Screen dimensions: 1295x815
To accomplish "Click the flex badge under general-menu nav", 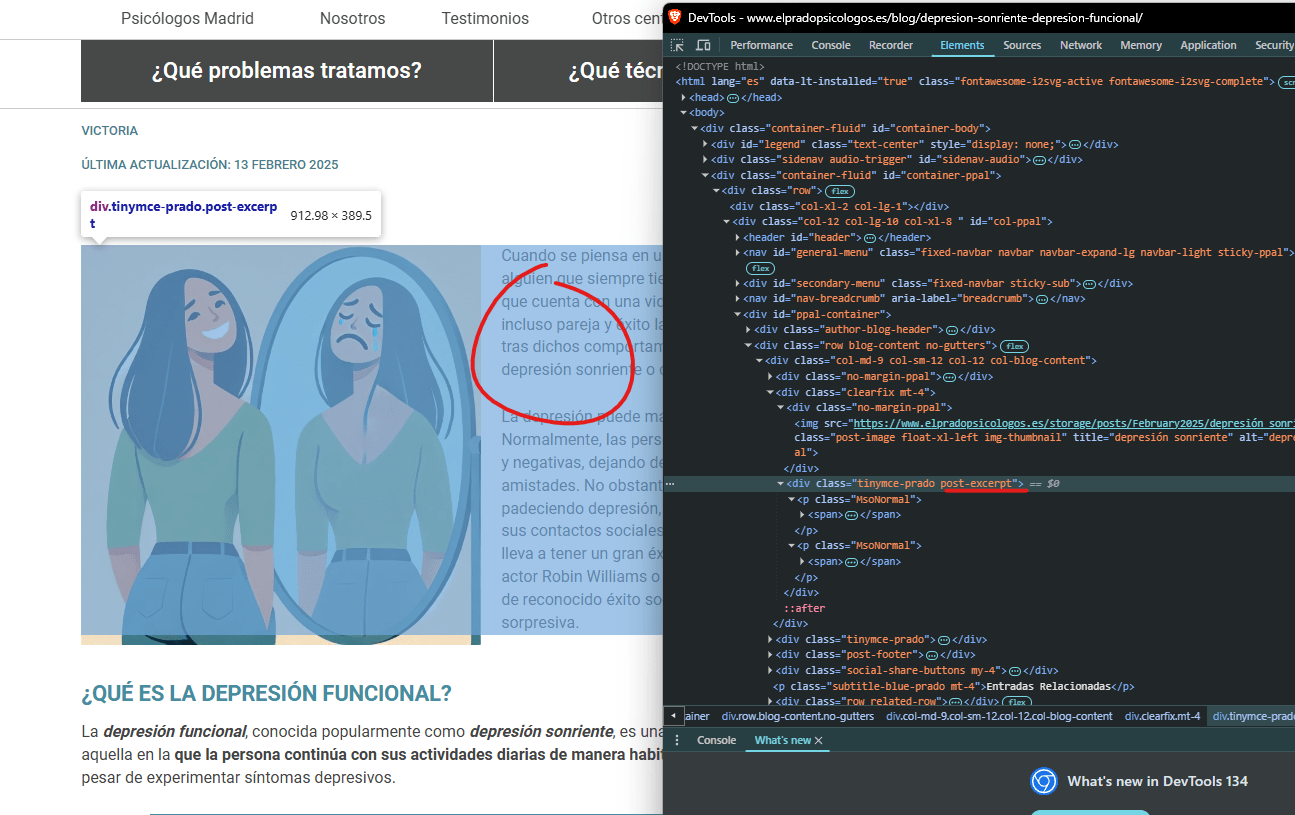I will [x=760, y=268].
